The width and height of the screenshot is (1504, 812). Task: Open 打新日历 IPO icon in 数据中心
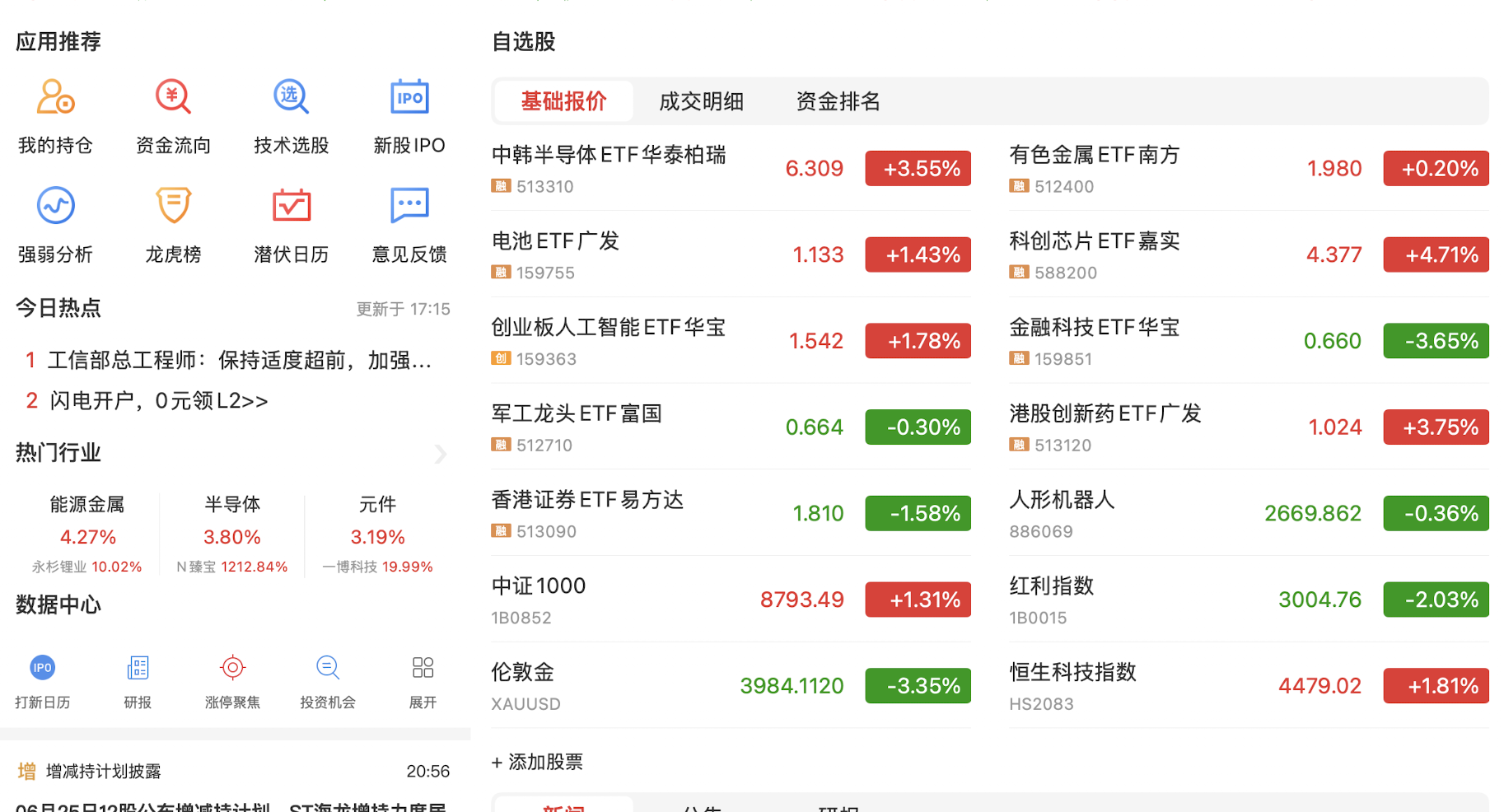point(42,667)
